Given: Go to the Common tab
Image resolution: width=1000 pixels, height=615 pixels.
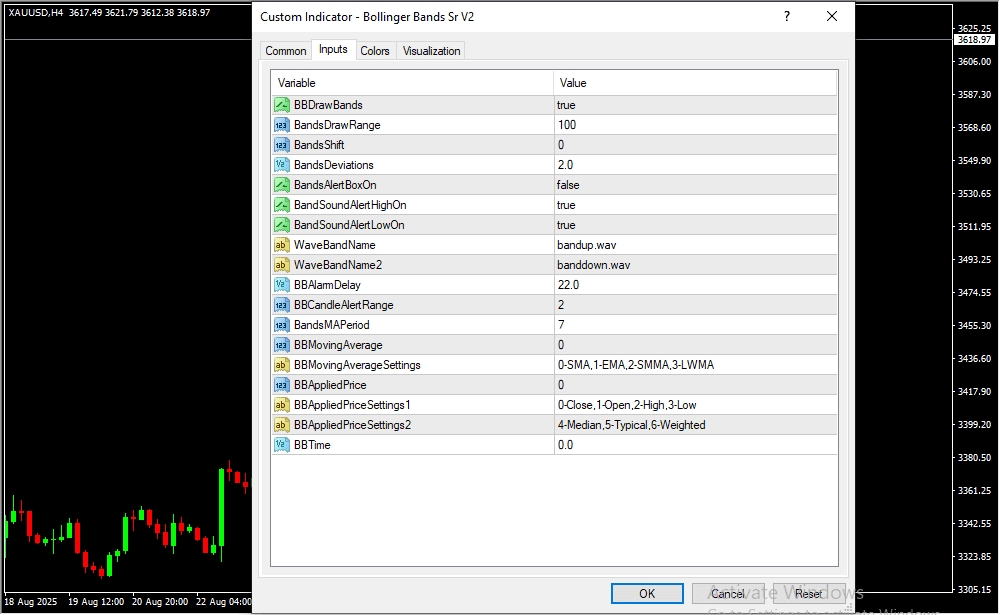Looking at the screenshot, I should click(x=286, y=51).
